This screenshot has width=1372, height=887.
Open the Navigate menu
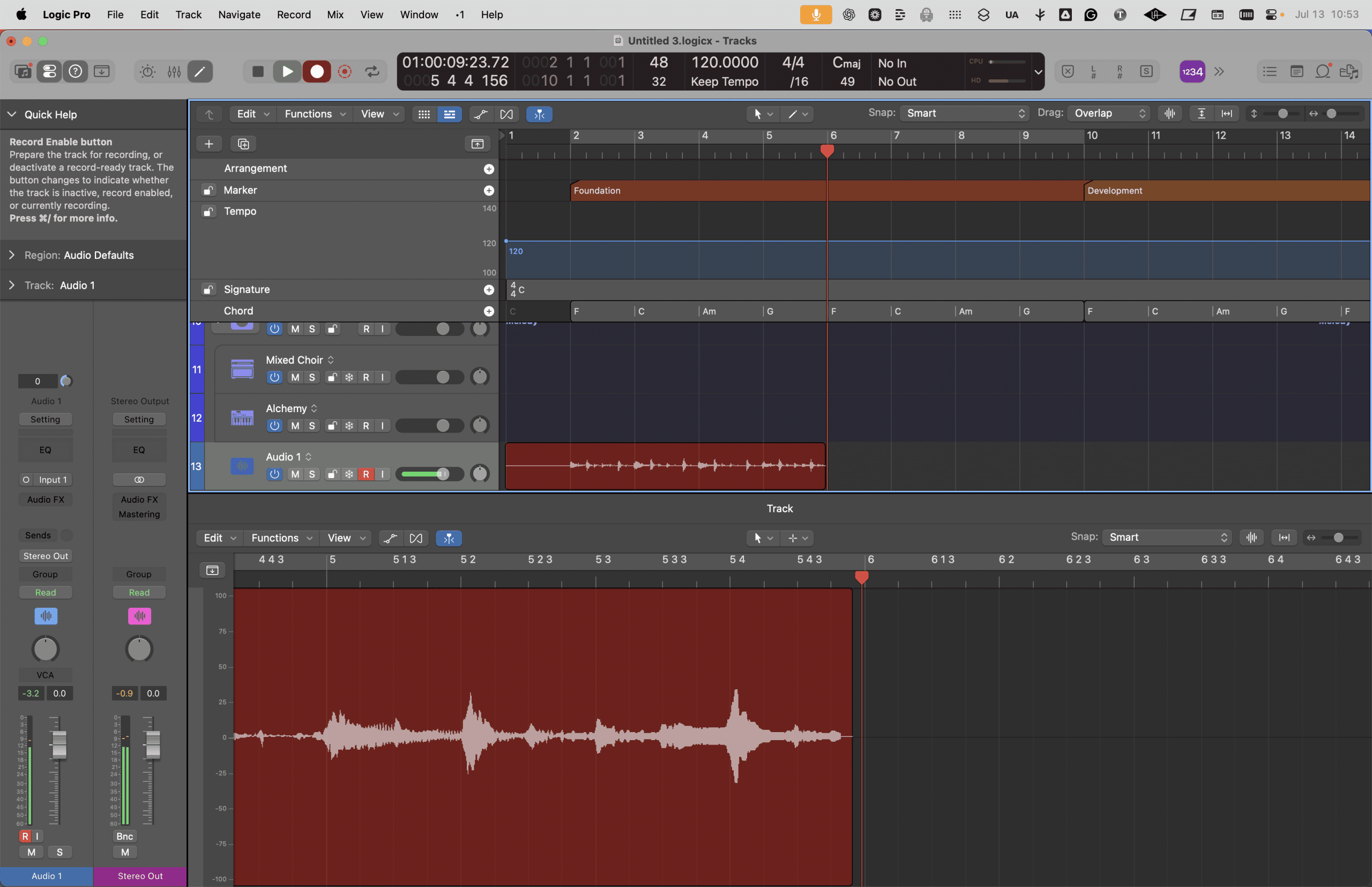[x=239, y=14]
